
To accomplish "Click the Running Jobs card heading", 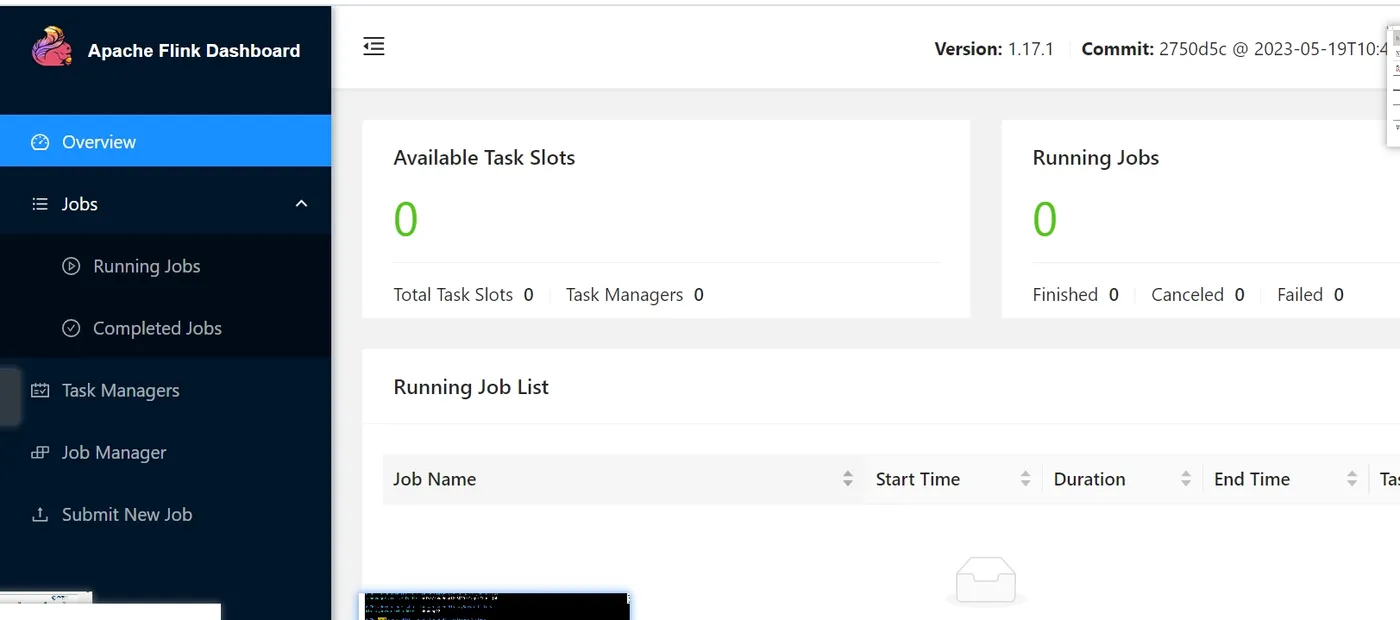I will point(1095,158).
